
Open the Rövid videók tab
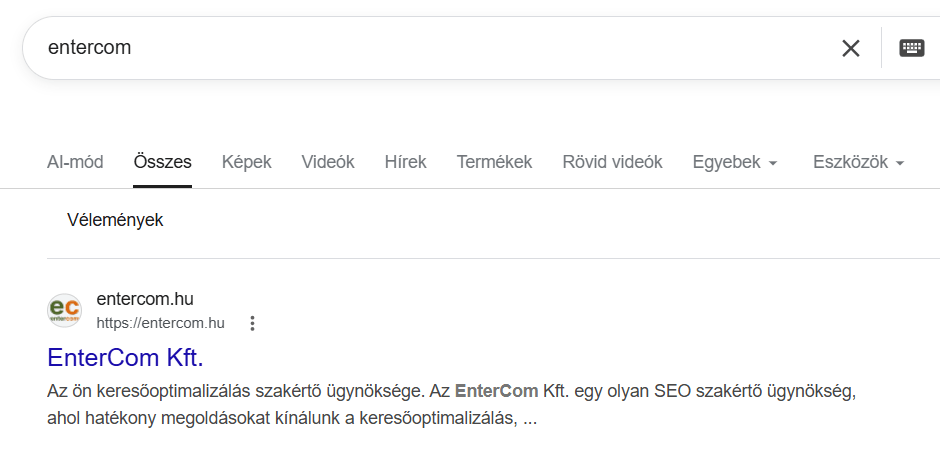[612, 162]
